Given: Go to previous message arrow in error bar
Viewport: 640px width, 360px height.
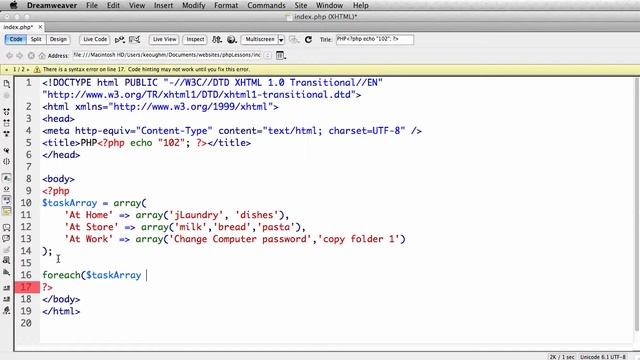Looking at the screenshot, I should coord(7,70).
